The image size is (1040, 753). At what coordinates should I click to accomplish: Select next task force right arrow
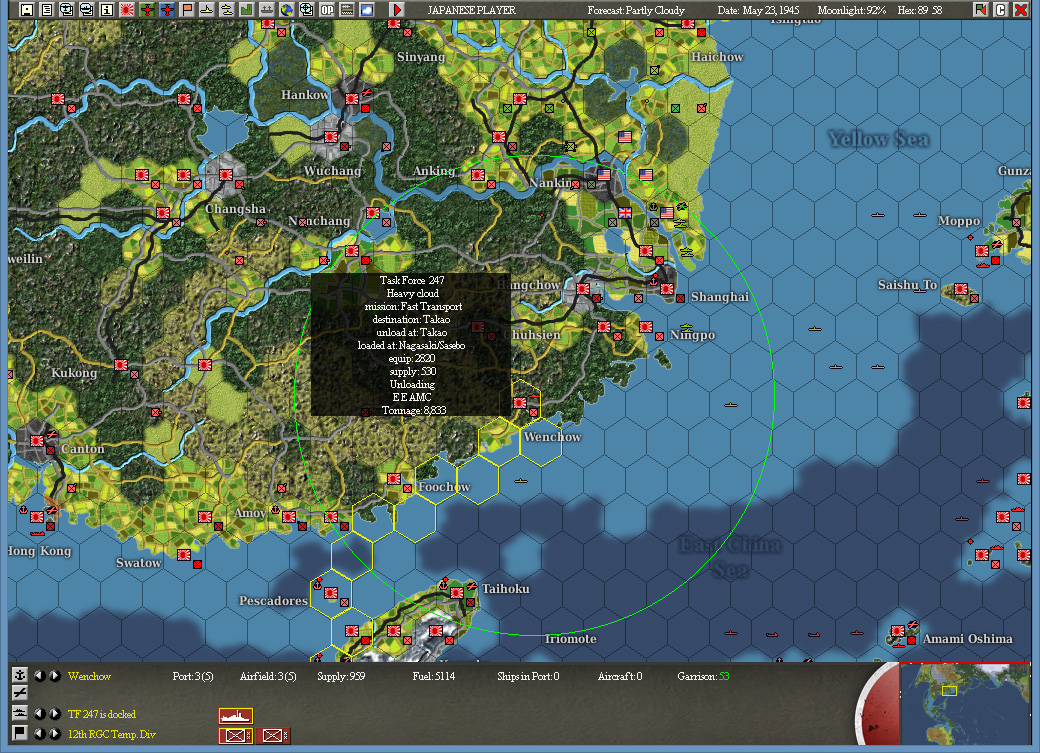click(x=55, y=714)
